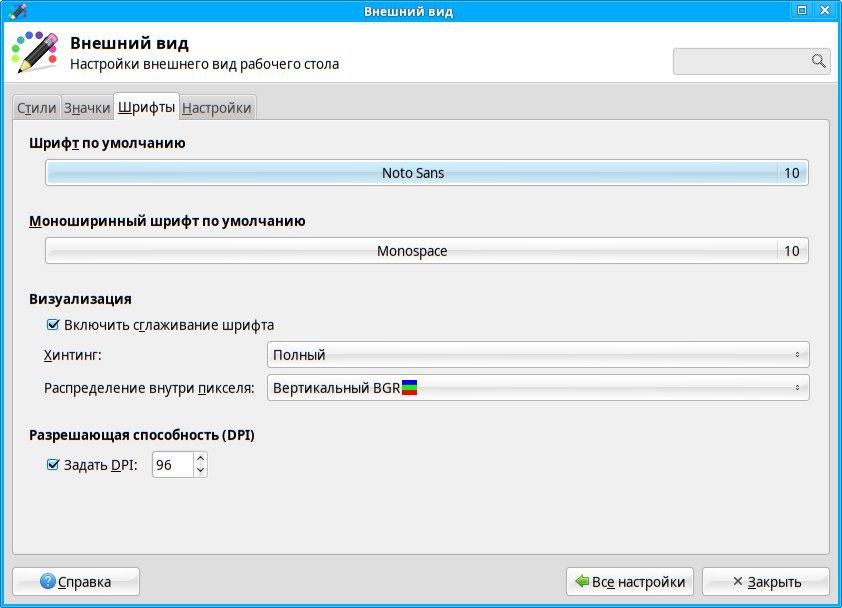Click the window menu icon in title bar
Image resolution: width=842 pixels, height=608 pixels.
tap(17, 11)
